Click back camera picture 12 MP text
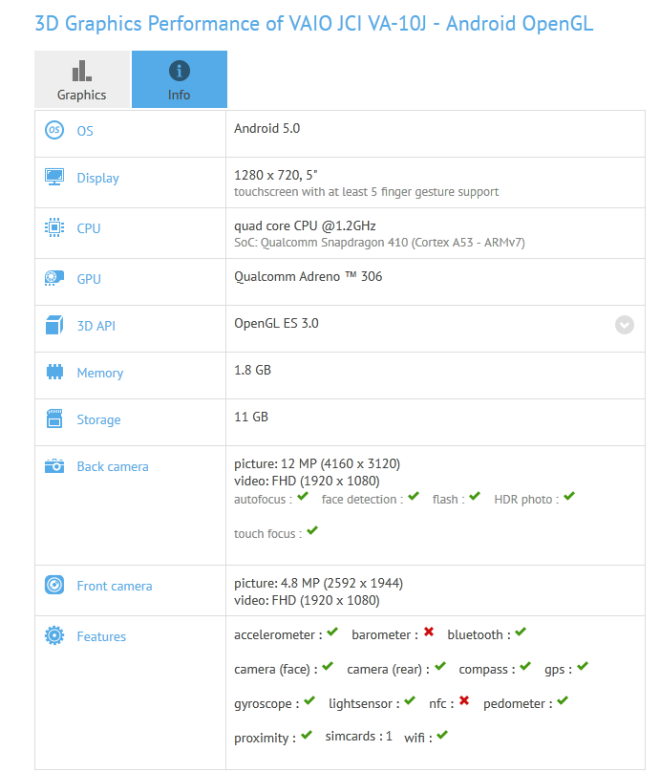This screenshot has width=660, height=772. coord(317,464)
